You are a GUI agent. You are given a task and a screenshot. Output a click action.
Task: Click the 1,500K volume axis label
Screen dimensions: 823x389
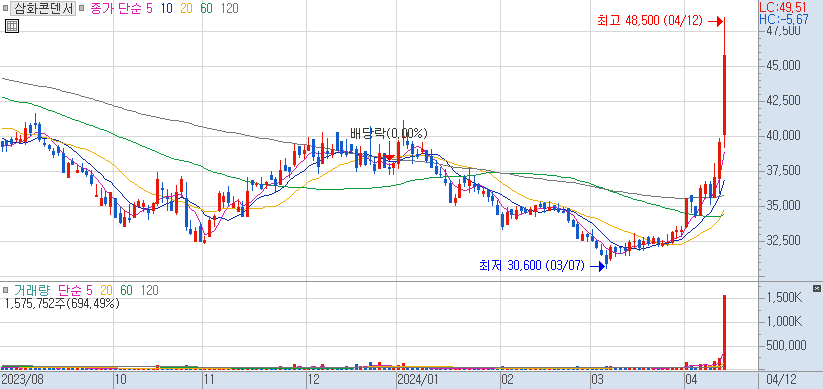tap(783, 298)
